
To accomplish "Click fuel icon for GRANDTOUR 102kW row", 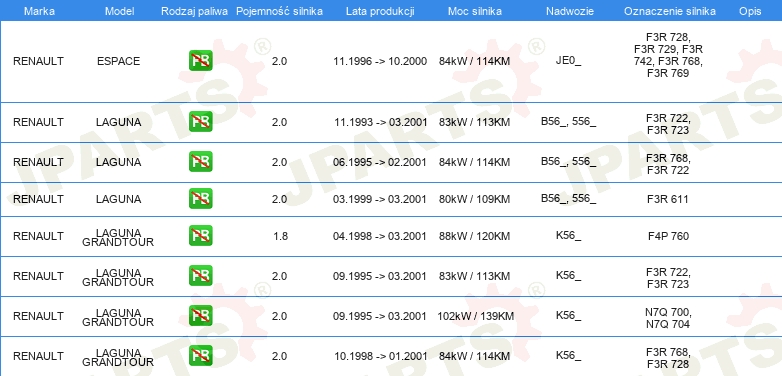I will pos(200,316).
